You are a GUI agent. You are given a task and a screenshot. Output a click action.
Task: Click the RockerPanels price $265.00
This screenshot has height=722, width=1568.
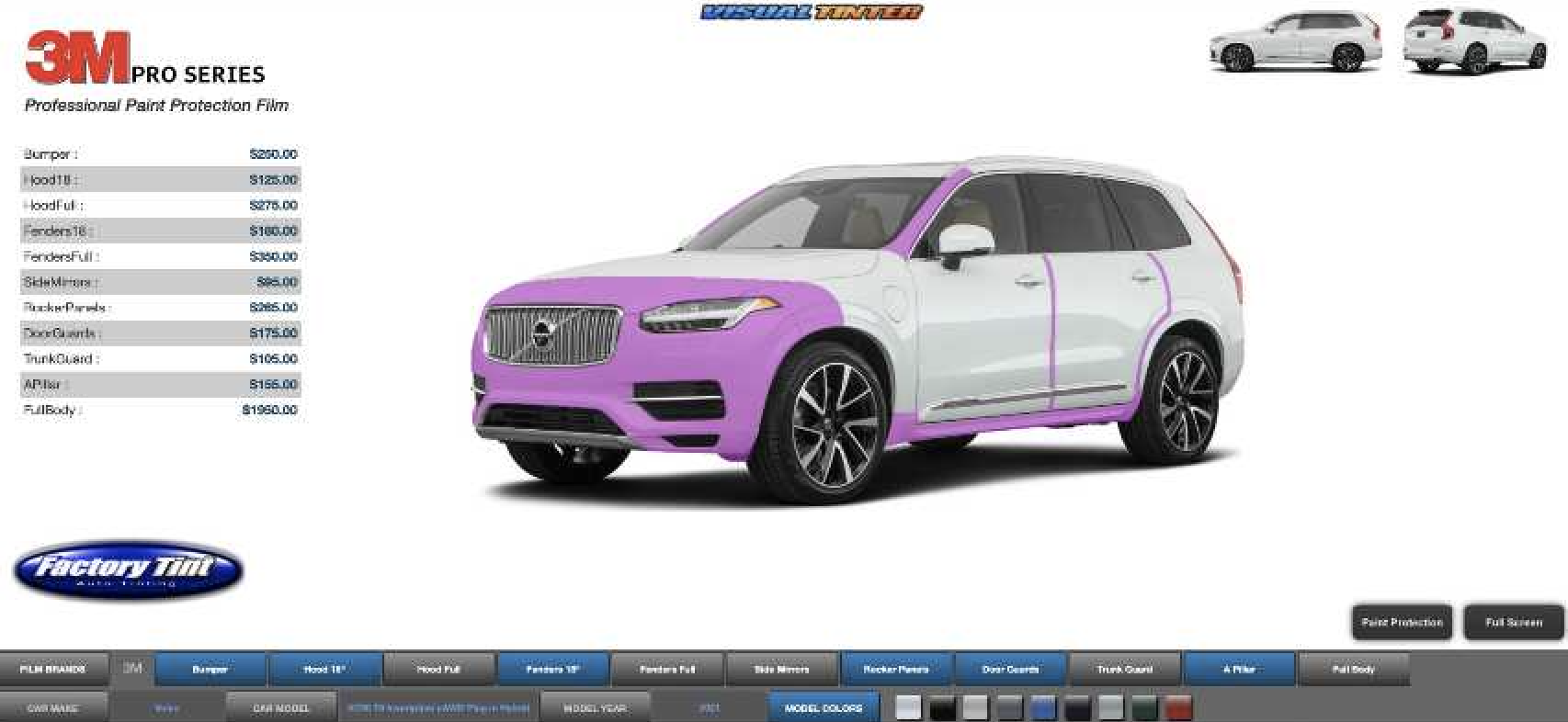click(273, 308)
